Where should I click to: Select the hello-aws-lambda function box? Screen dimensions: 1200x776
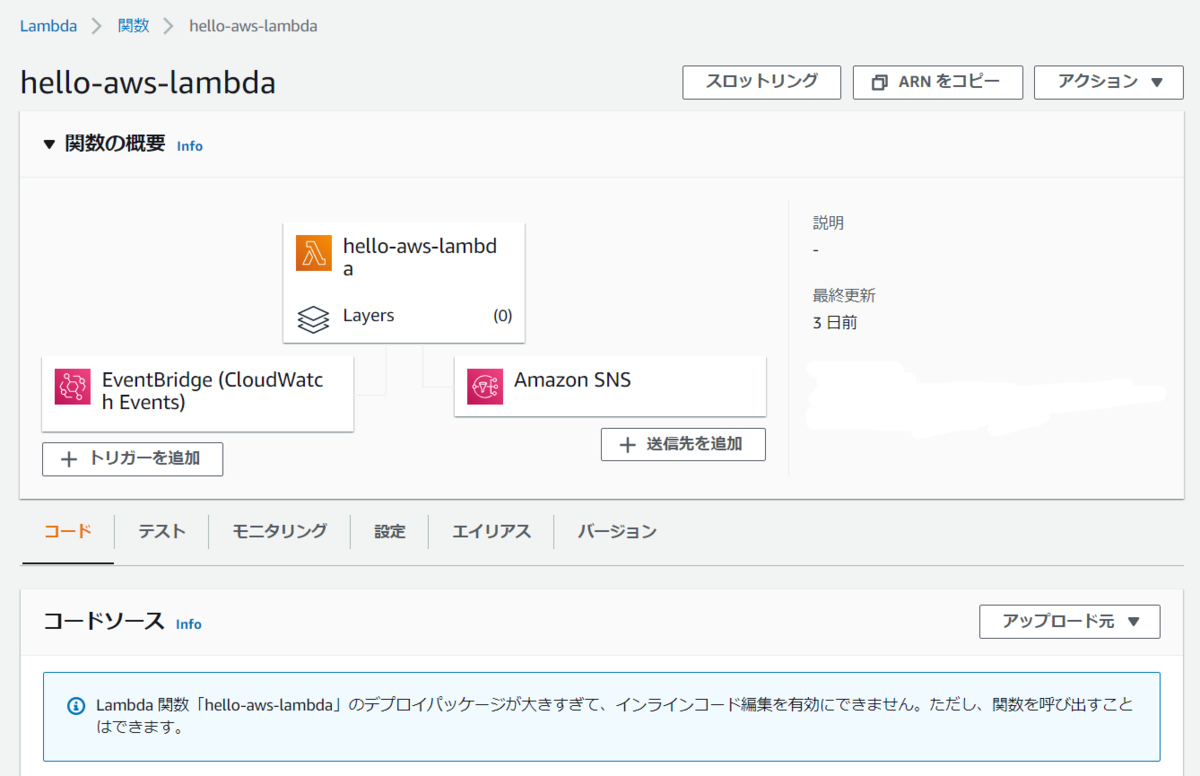click(x=404, y=283)
